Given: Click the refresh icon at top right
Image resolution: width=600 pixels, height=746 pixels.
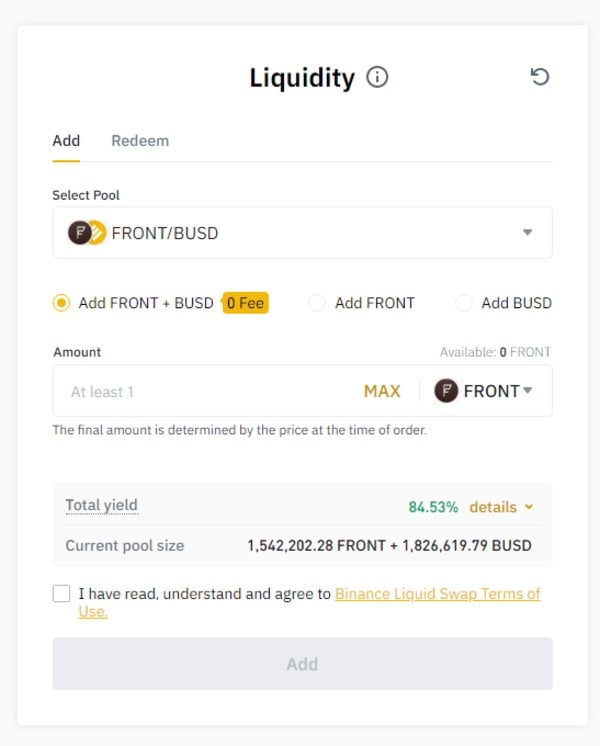Looking at the screenshot, I should (540, 77).
